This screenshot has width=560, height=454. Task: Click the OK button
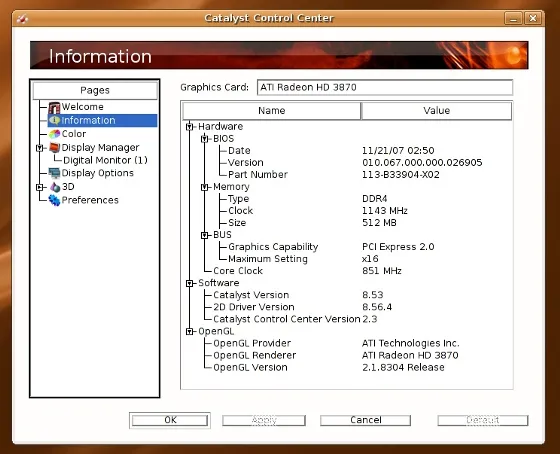click(x=170, y=420)
